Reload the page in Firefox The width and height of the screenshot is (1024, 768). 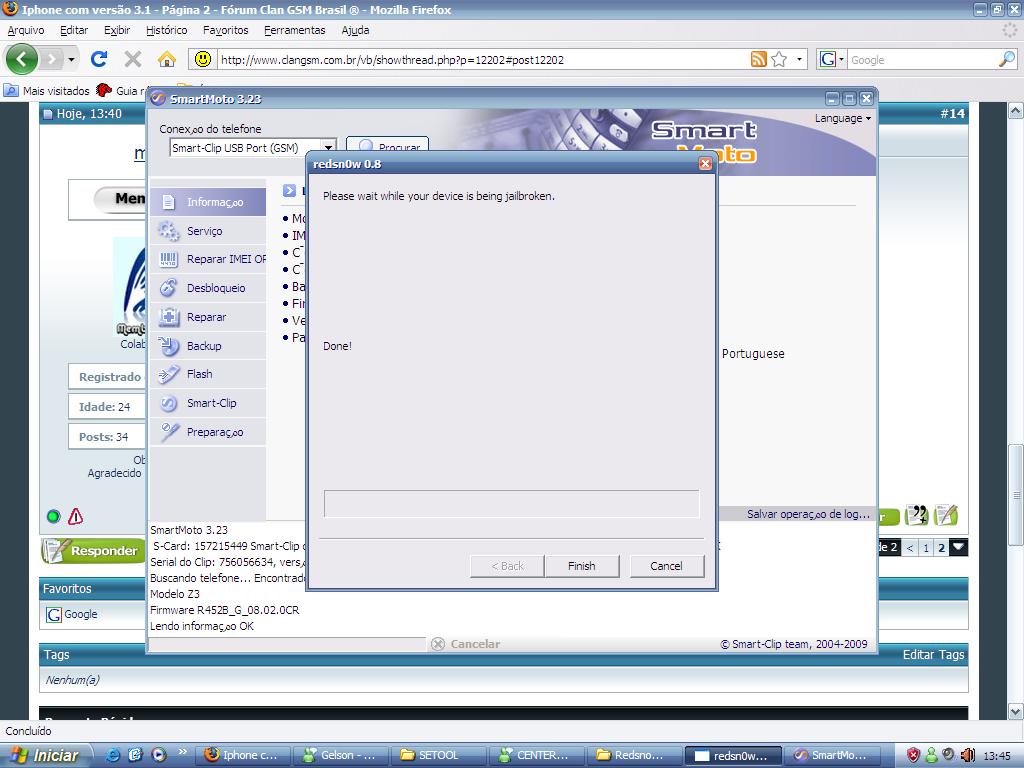point(99,59)
